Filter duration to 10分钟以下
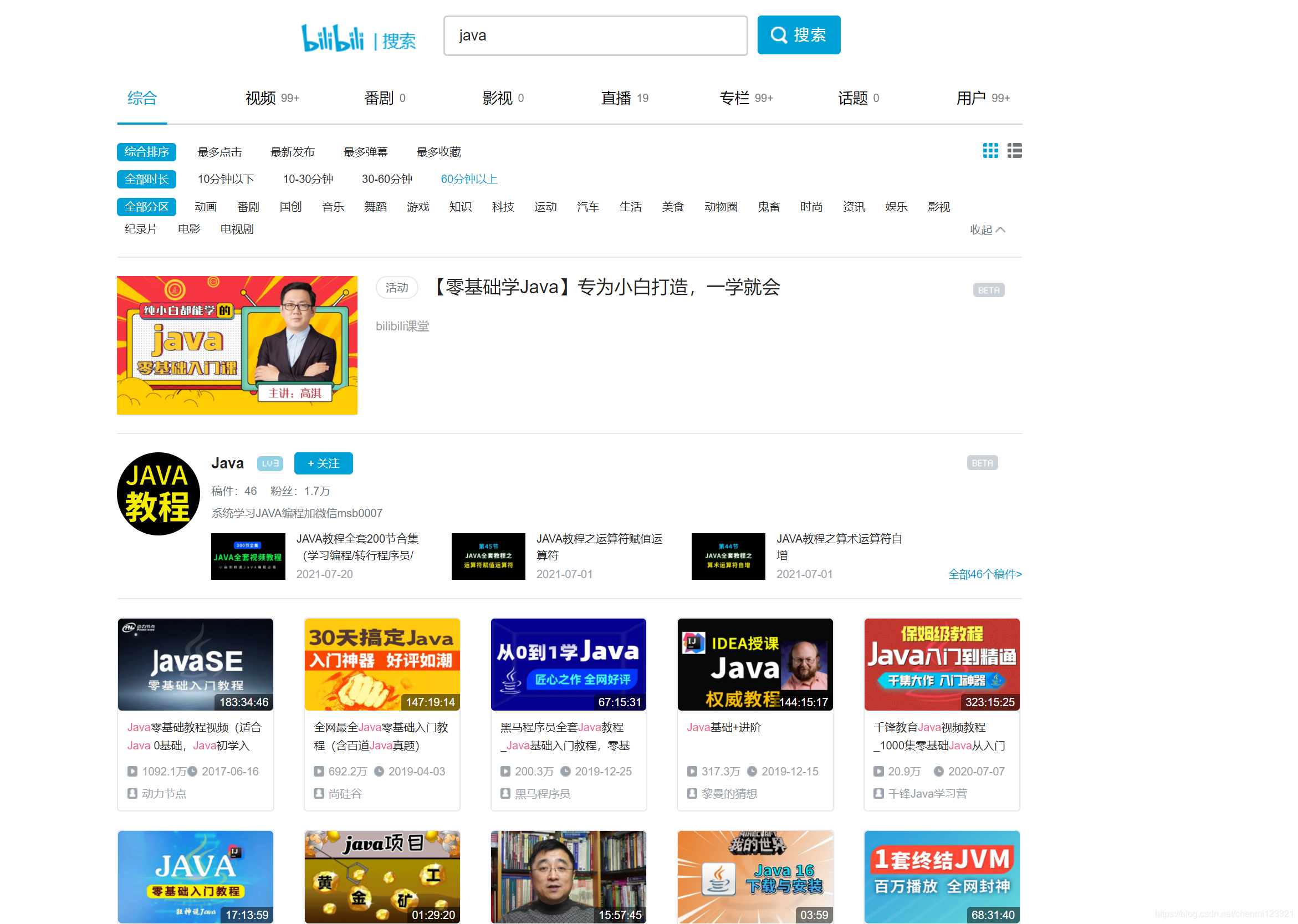The width and height of the screenshot is (1298, 924). coord(226,179)
